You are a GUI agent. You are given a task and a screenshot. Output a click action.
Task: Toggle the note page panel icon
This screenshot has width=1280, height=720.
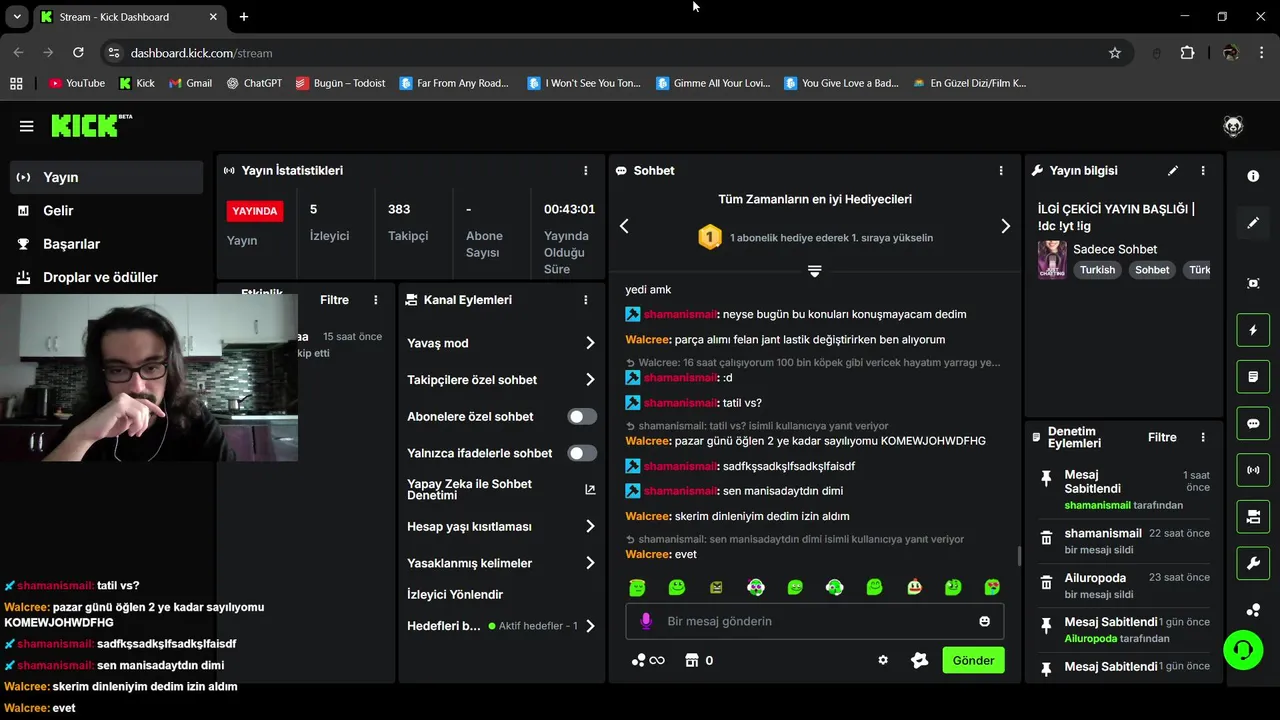[1253, 377]
